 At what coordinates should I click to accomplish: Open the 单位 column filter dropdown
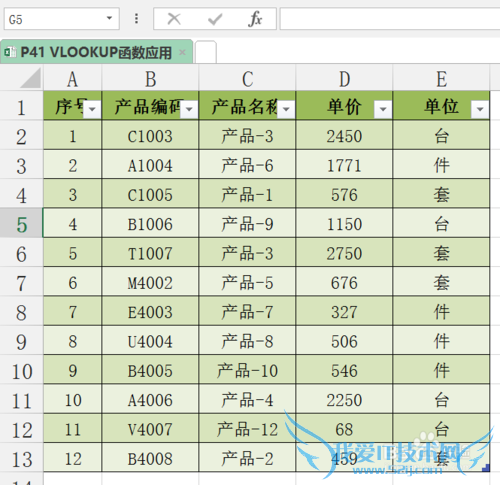(480, 109)
